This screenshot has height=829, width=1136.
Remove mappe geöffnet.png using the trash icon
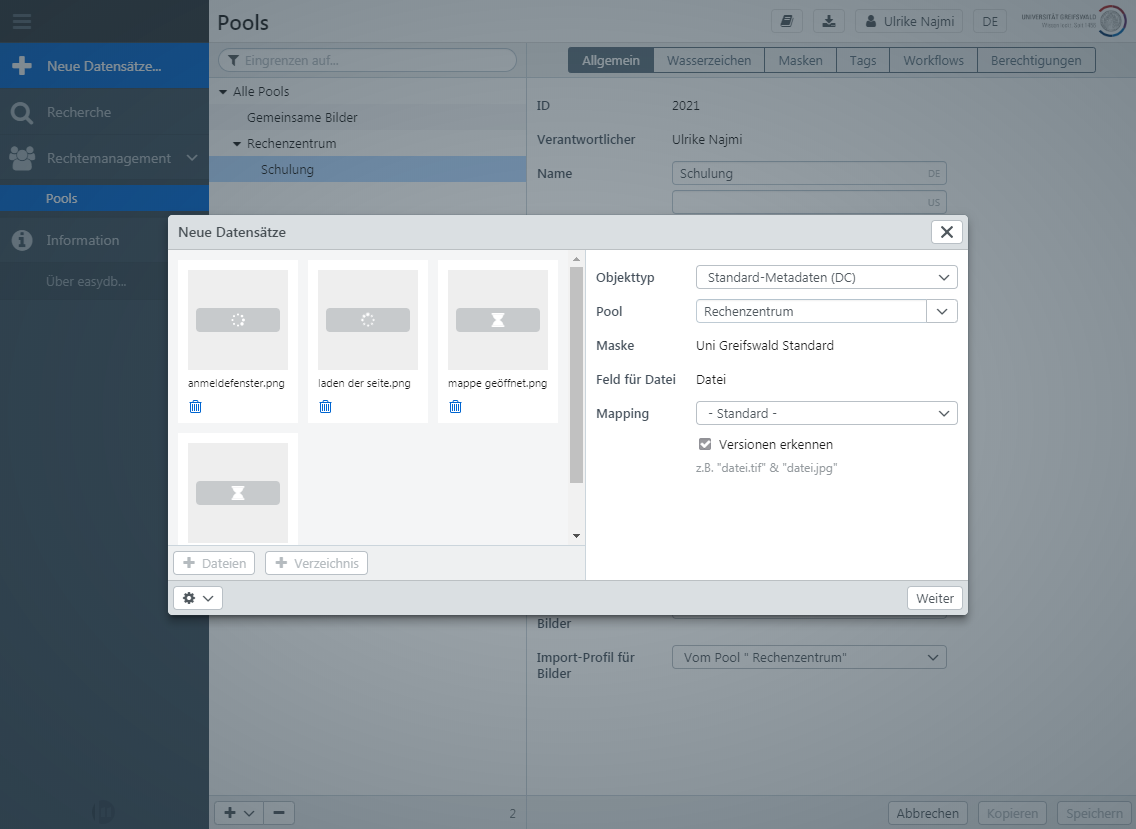[x=455, y=407]
